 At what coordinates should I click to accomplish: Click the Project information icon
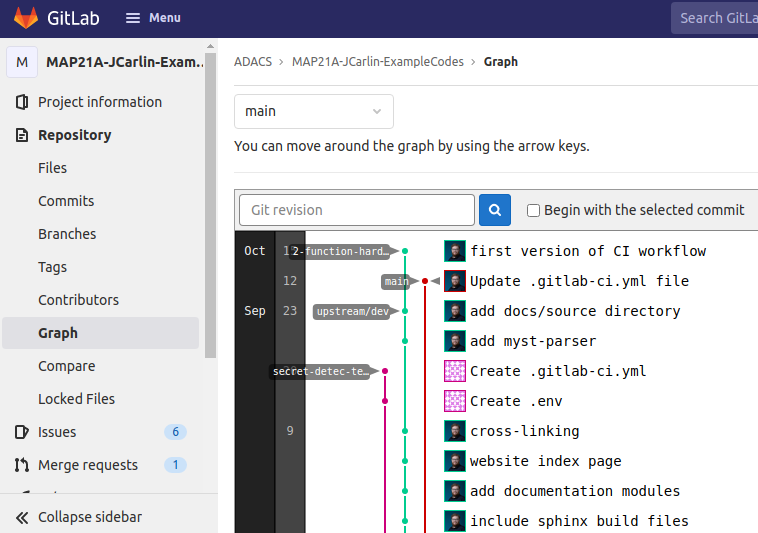click(x=22, y=102)
